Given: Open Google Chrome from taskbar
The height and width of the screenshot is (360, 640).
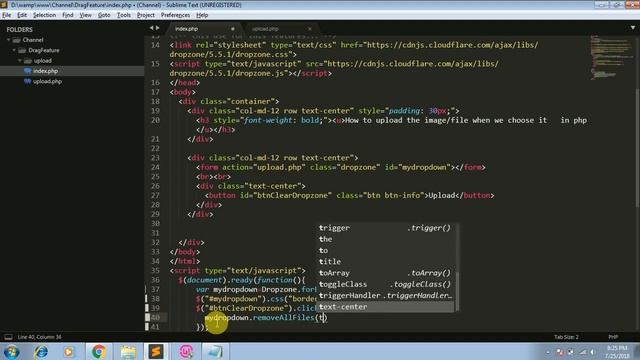Looking at the screenshot, I should (x=98, y=351).
